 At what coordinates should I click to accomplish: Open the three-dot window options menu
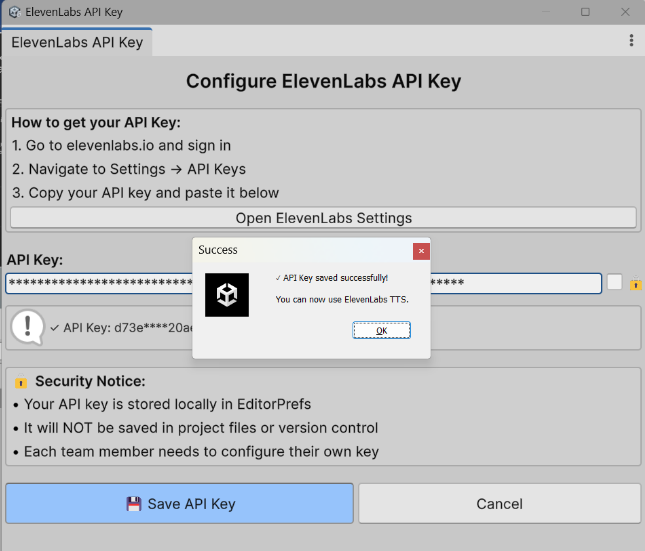point(631,40)
